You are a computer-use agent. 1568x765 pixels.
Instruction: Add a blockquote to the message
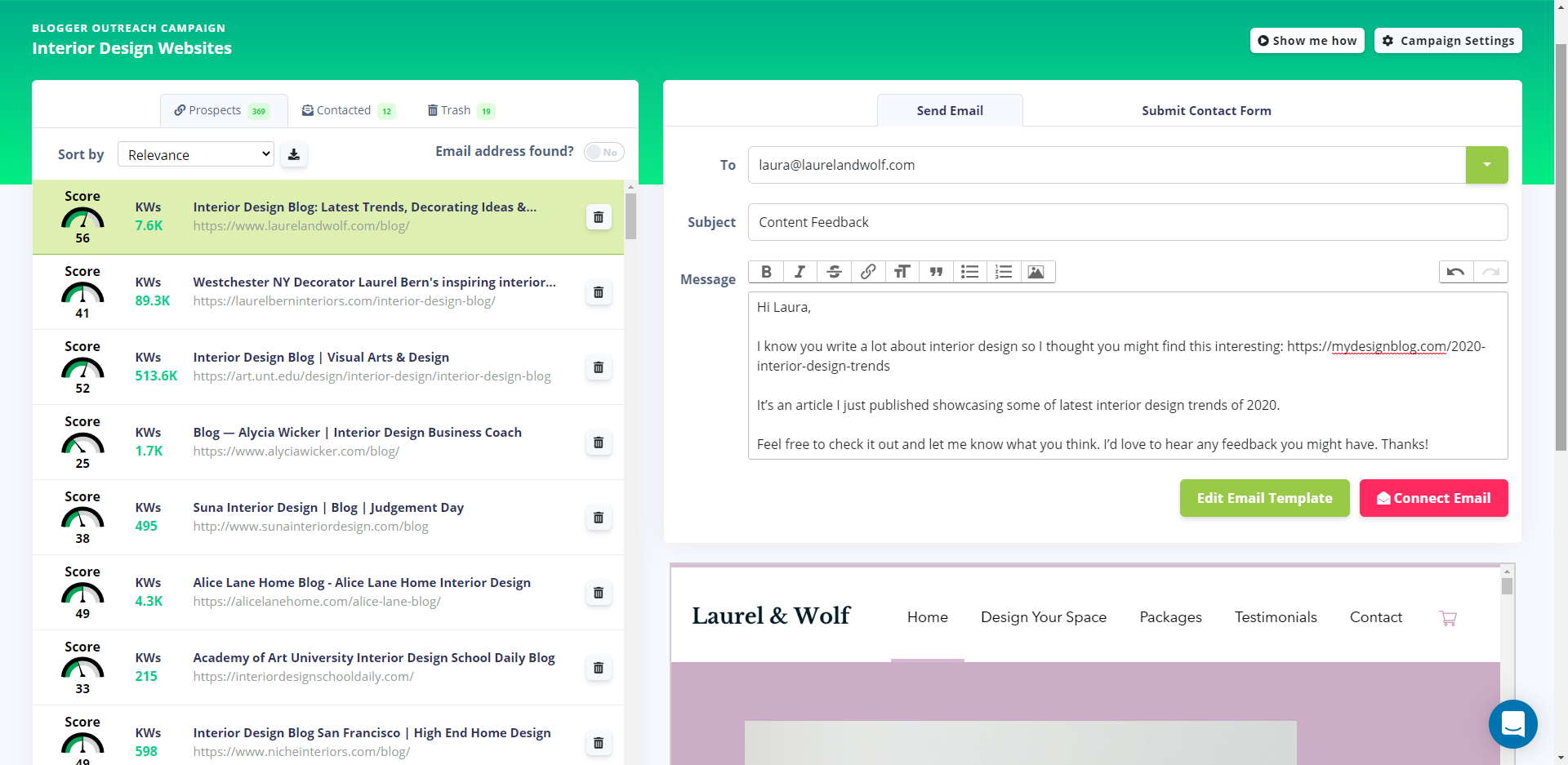click(x=935, y=272)
